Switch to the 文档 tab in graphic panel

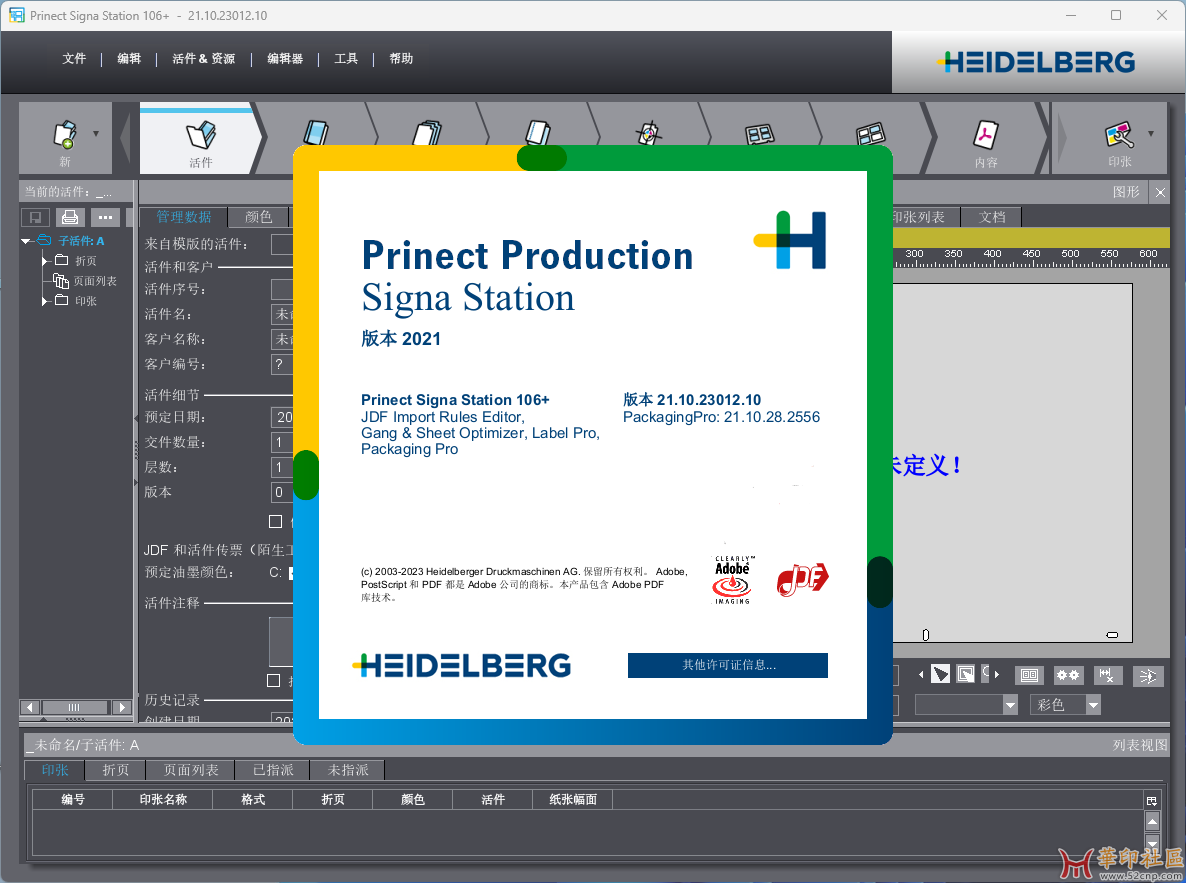pos(992,217)
